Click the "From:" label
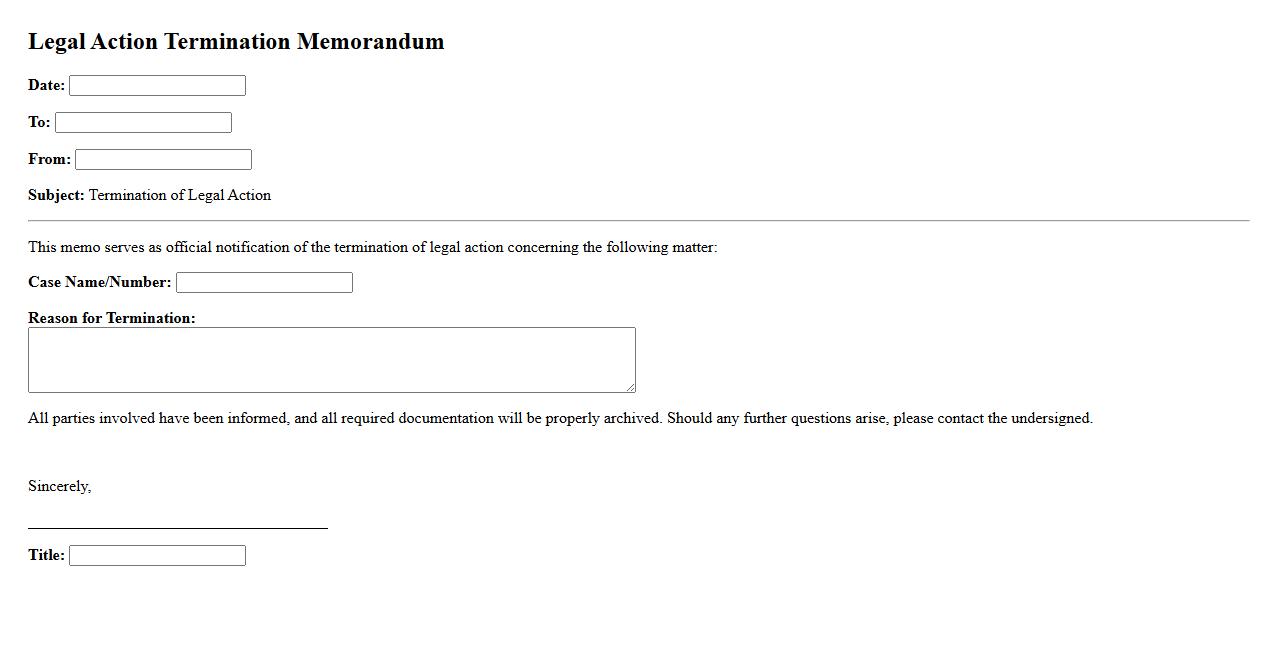Image resolution: width=1278 pixels, height=650 pixels. [x=49, y=160]
